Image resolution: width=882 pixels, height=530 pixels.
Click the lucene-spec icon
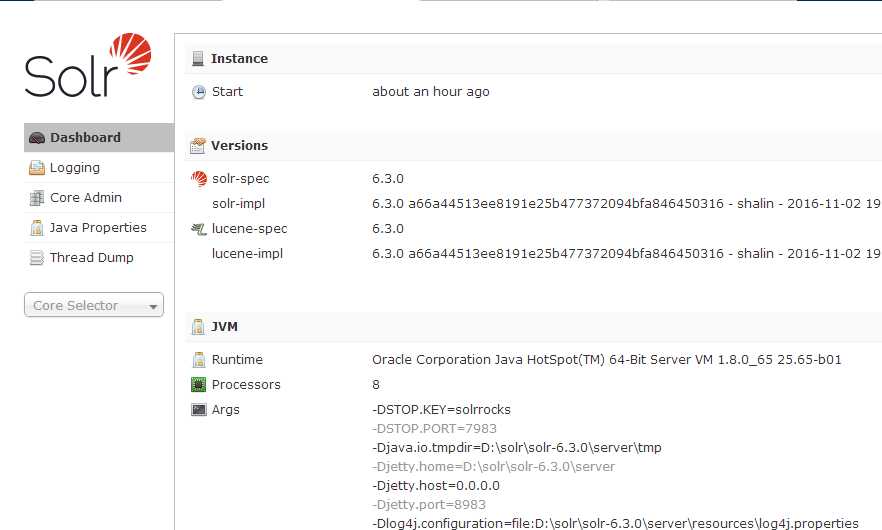(199, 229)
